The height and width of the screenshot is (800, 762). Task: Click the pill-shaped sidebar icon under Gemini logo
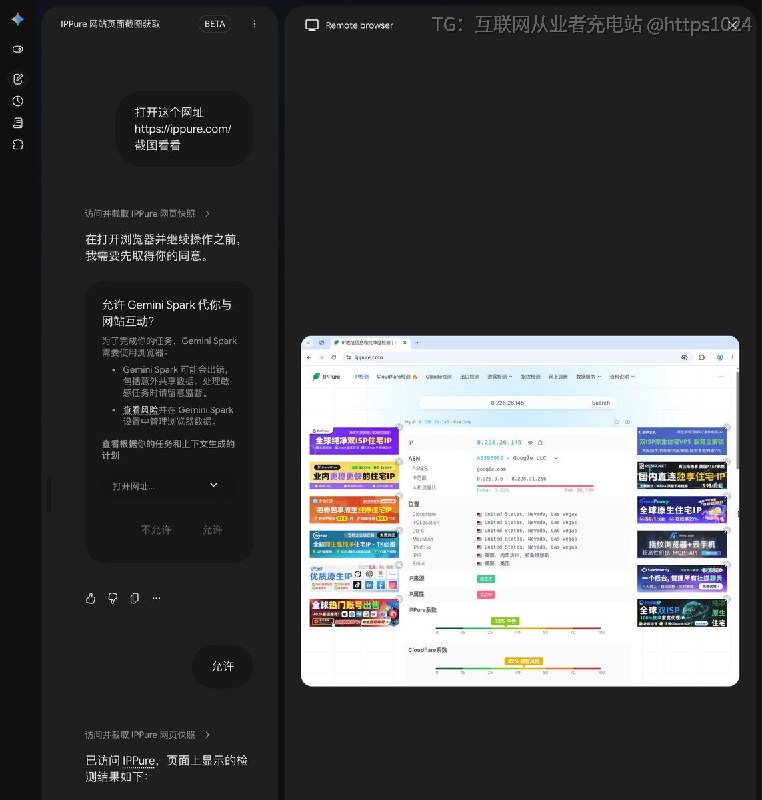click(x=18, y=49)
